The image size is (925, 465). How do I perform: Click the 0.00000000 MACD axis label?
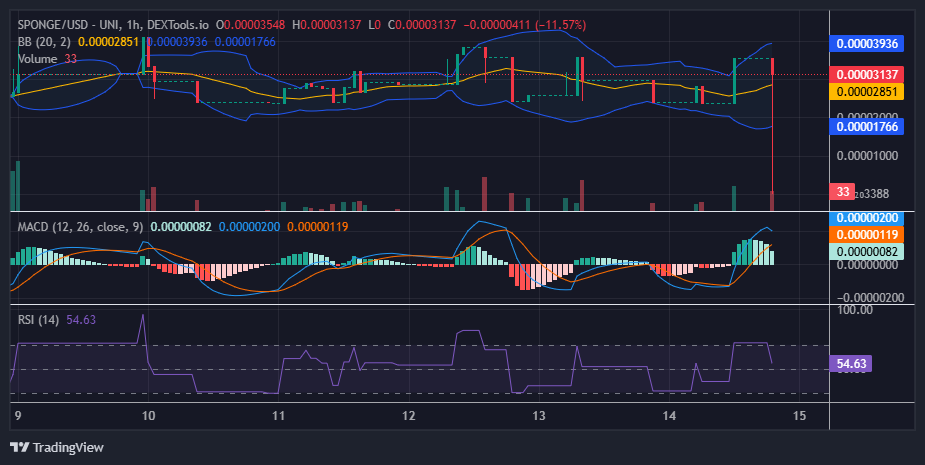pyautogui.click(x=867, y=264)
